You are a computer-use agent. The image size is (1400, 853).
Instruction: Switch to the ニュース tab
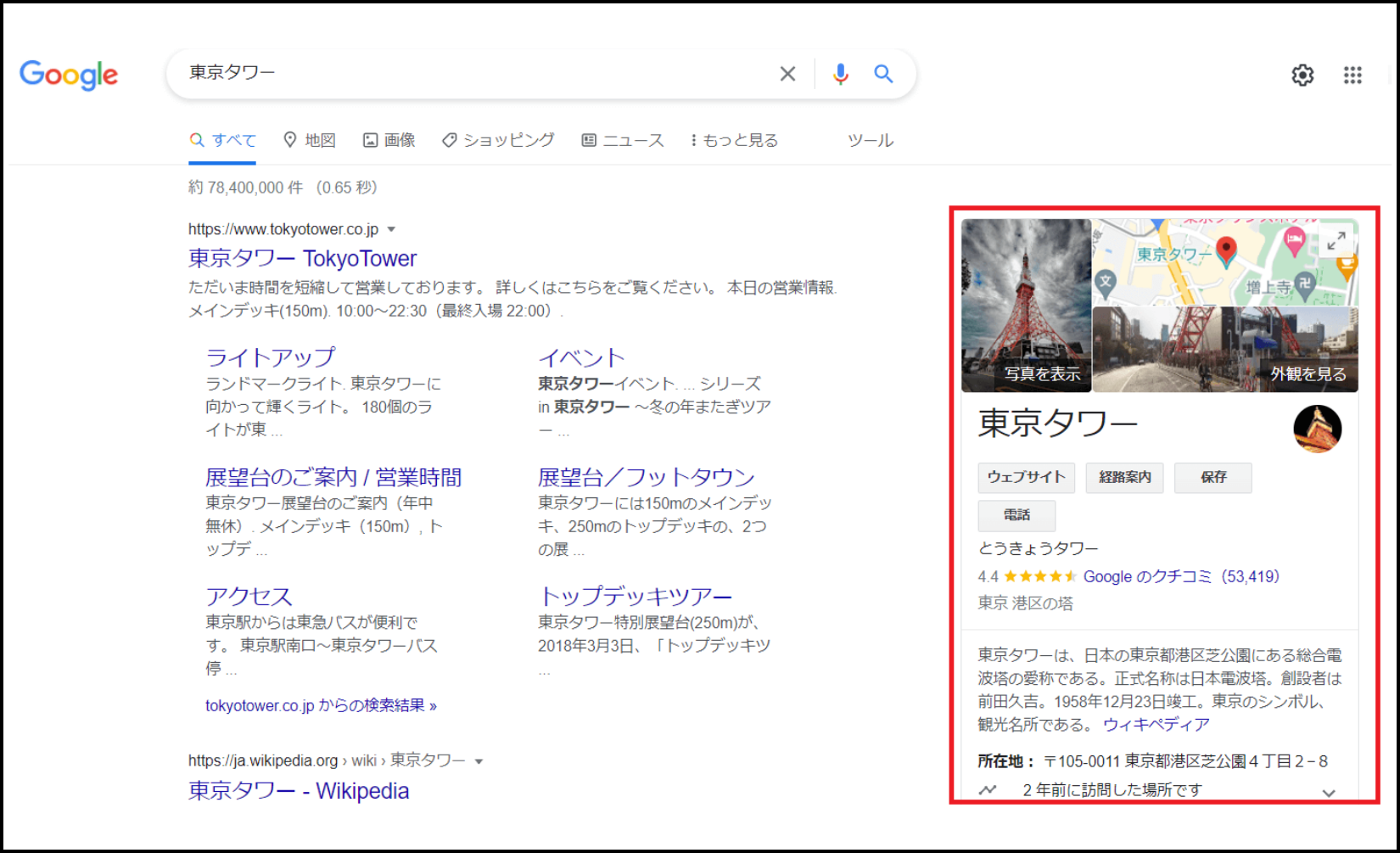click(x=623, y=140)
